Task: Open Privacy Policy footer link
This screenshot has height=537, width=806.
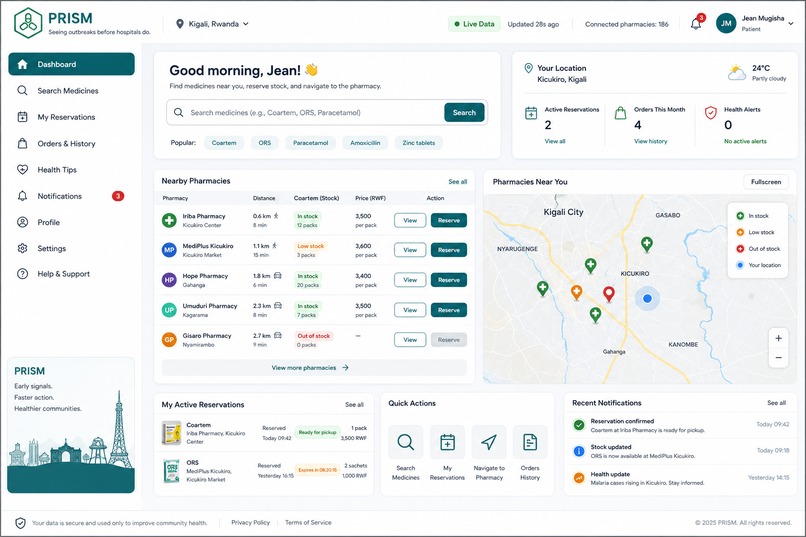Action: tap(250, 523)
